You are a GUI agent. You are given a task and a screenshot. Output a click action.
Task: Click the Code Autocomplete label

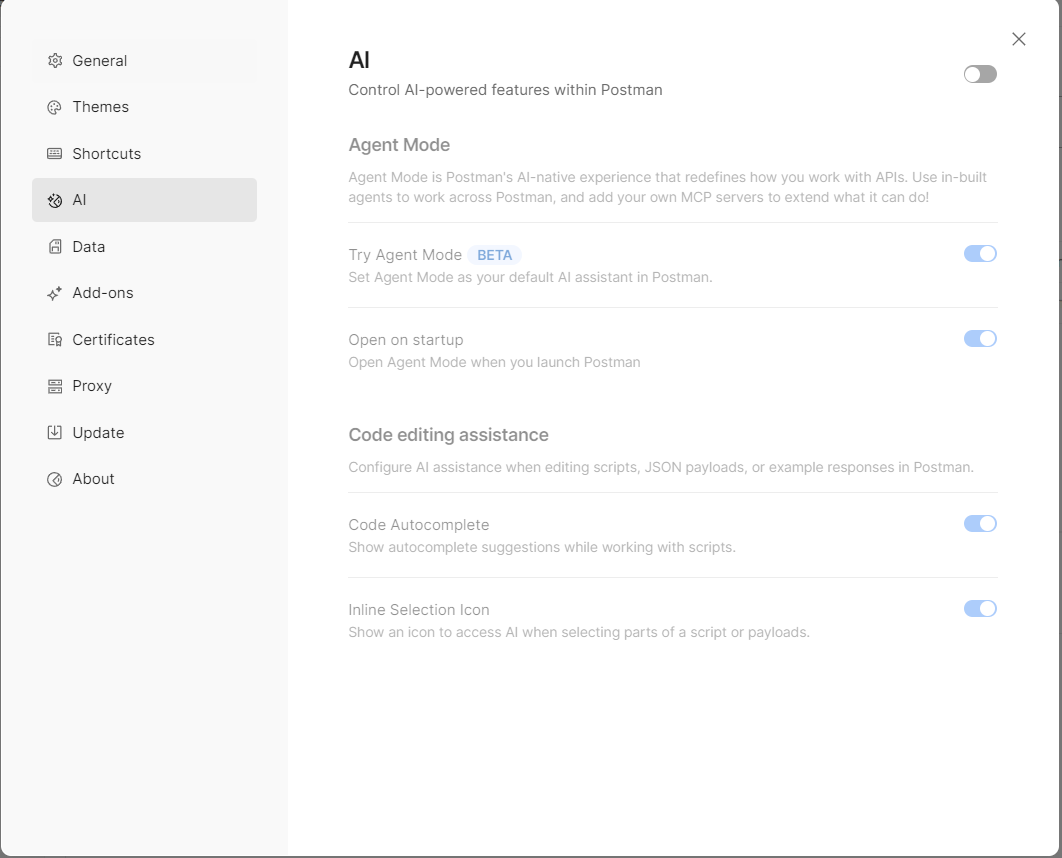(419, 525)
